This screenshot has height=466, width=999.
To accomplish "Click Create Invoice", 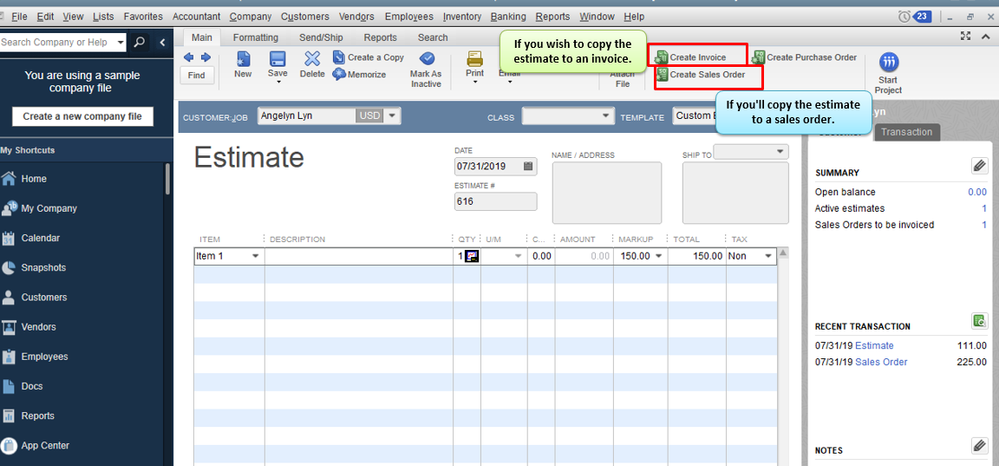I will click(x=691, y=57).
